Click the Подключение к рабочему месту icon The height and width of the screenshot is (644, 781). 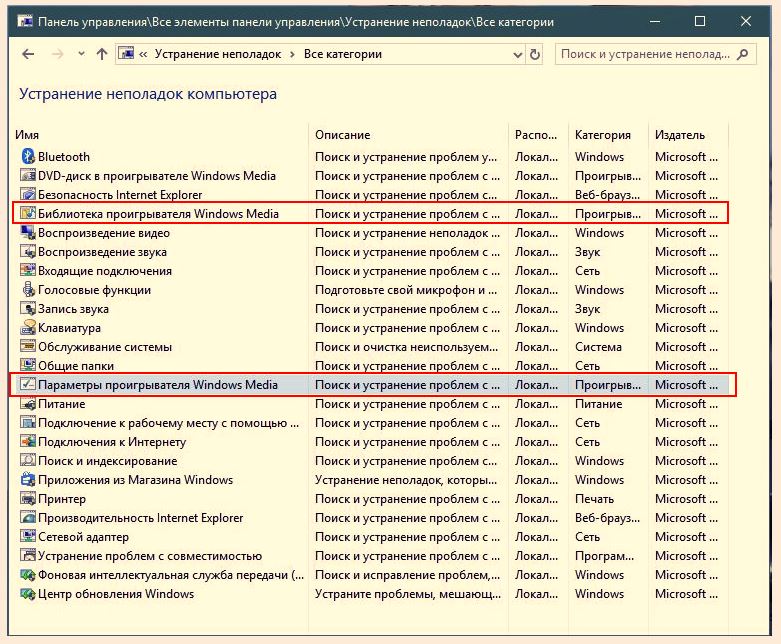tap(28, 422)
